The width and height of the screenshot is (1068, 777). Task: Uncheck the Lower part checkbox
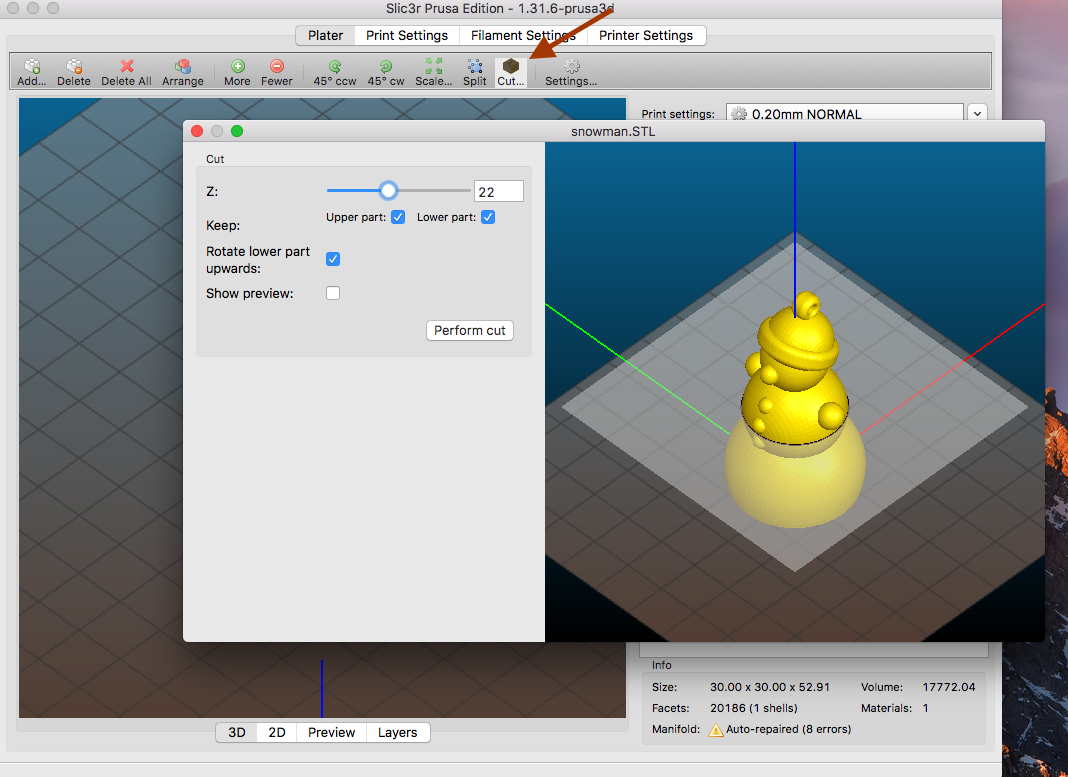pyautogui.click(x=488, y=217)
